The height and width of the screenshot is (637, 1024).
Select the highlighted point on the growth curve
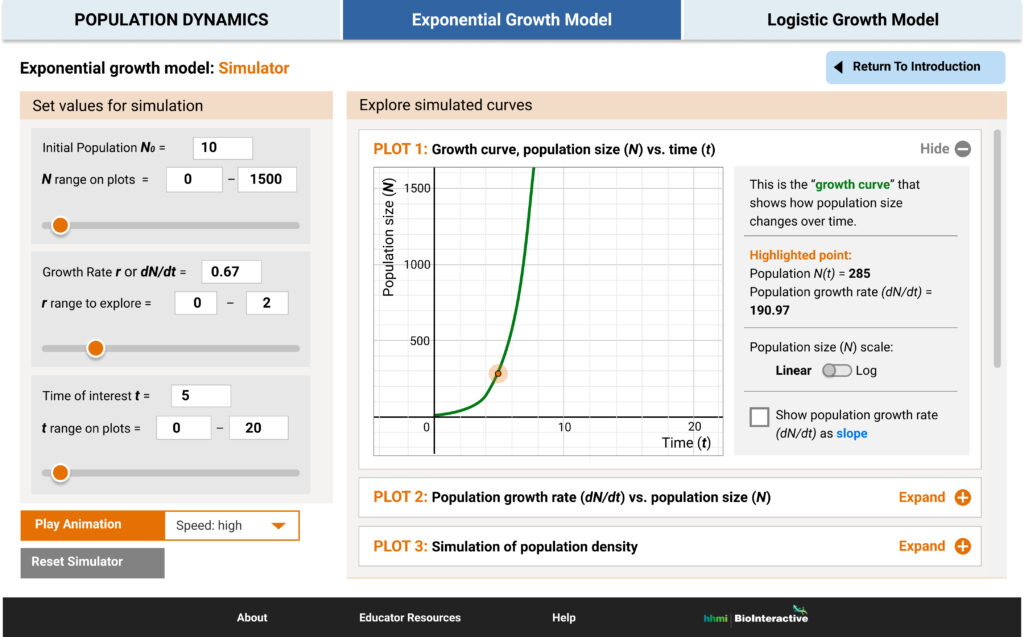(497, 372)
